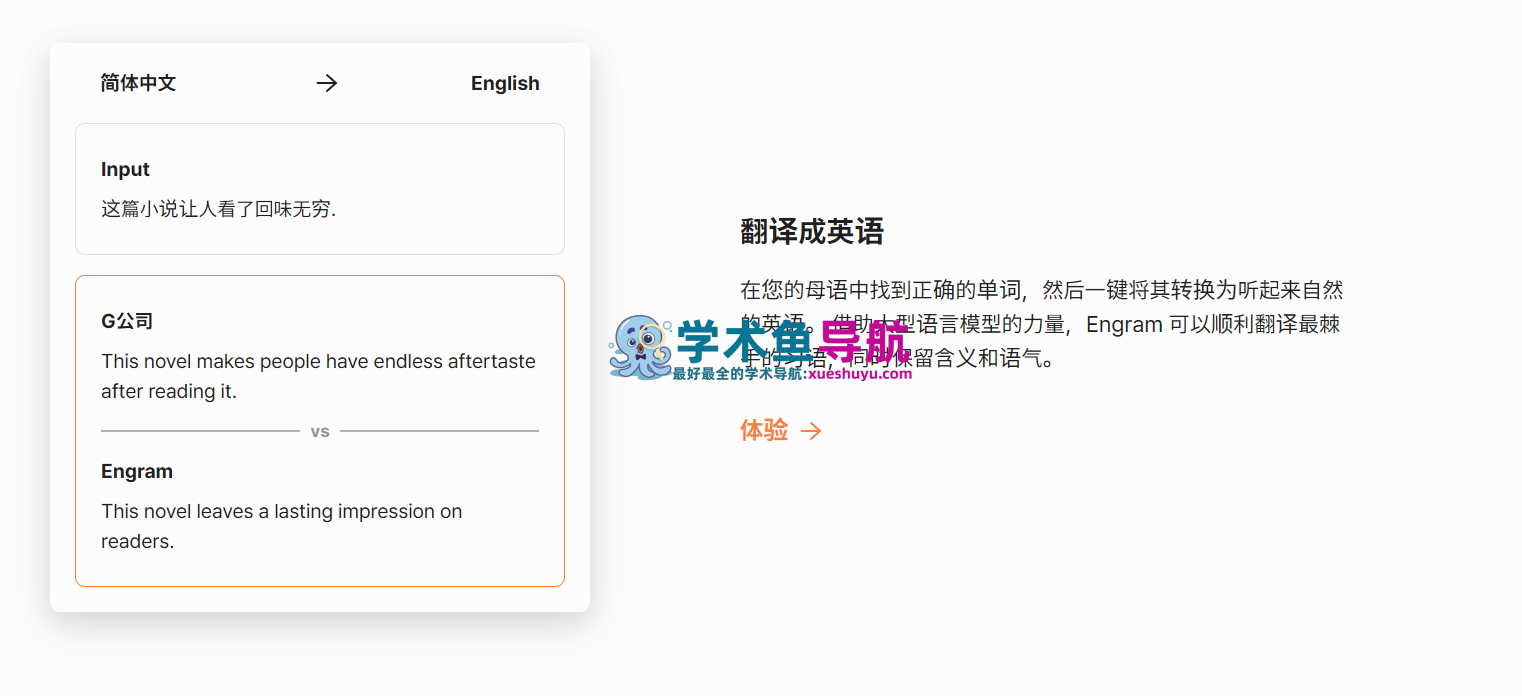1522x696 pixels.
Task: Click the paragraph starting 在您的母语中找到正确的单词
Action: pyautogui.click(x=1041, y=324)
